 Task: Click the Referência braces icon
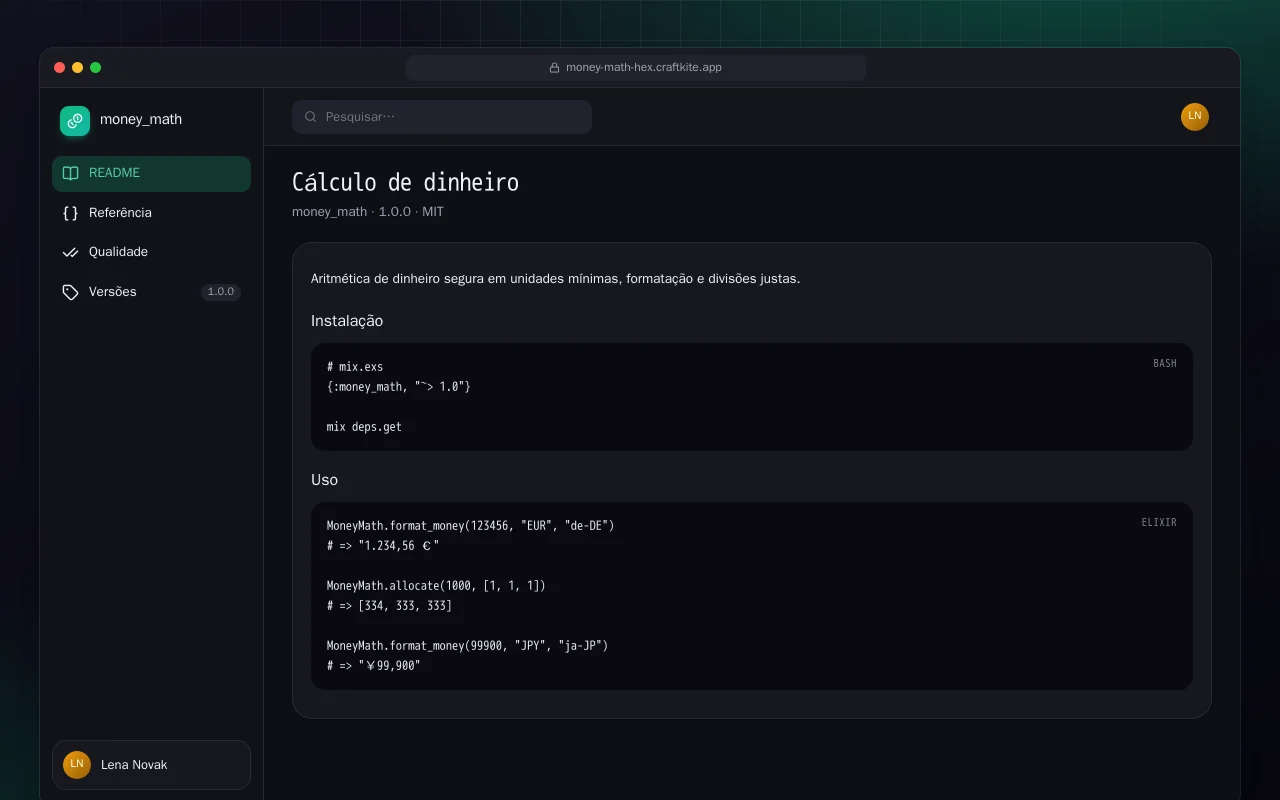pyautogui.click(x=70, y=213)
